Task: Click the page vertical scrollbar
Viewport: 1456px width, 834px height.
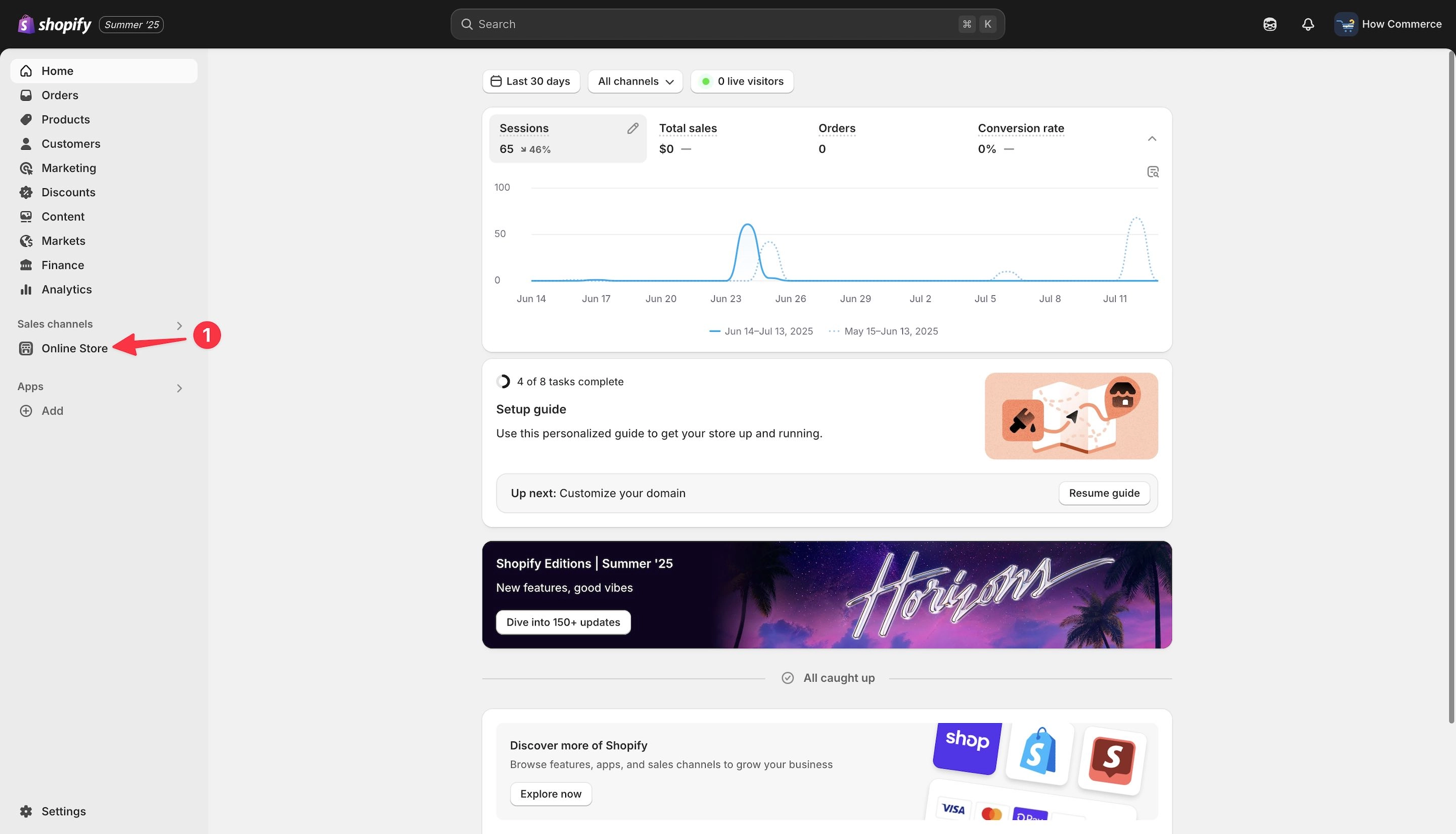Action: 1451,386
